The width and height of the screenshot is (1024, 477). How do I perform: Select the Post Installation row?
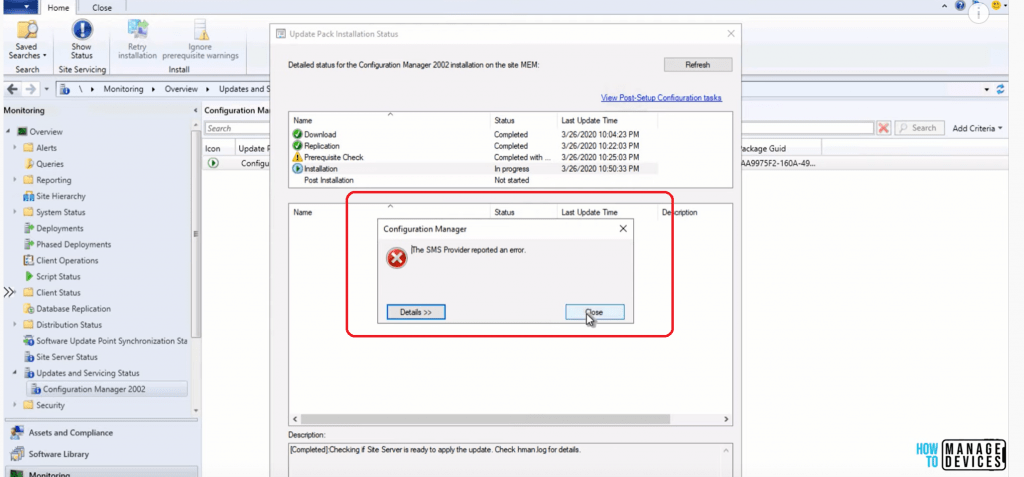pos(474,180)
